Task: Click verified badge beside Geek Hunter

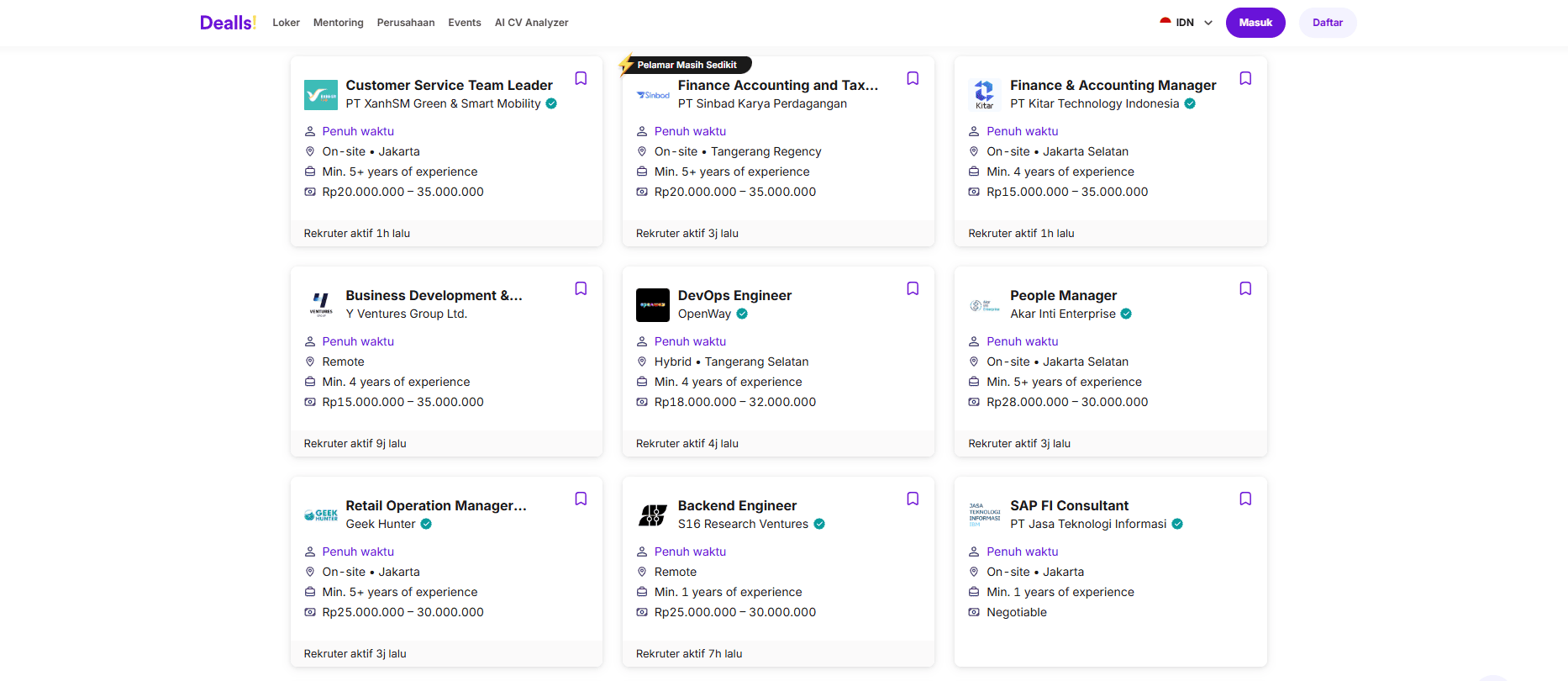Action: pos(426,524)
